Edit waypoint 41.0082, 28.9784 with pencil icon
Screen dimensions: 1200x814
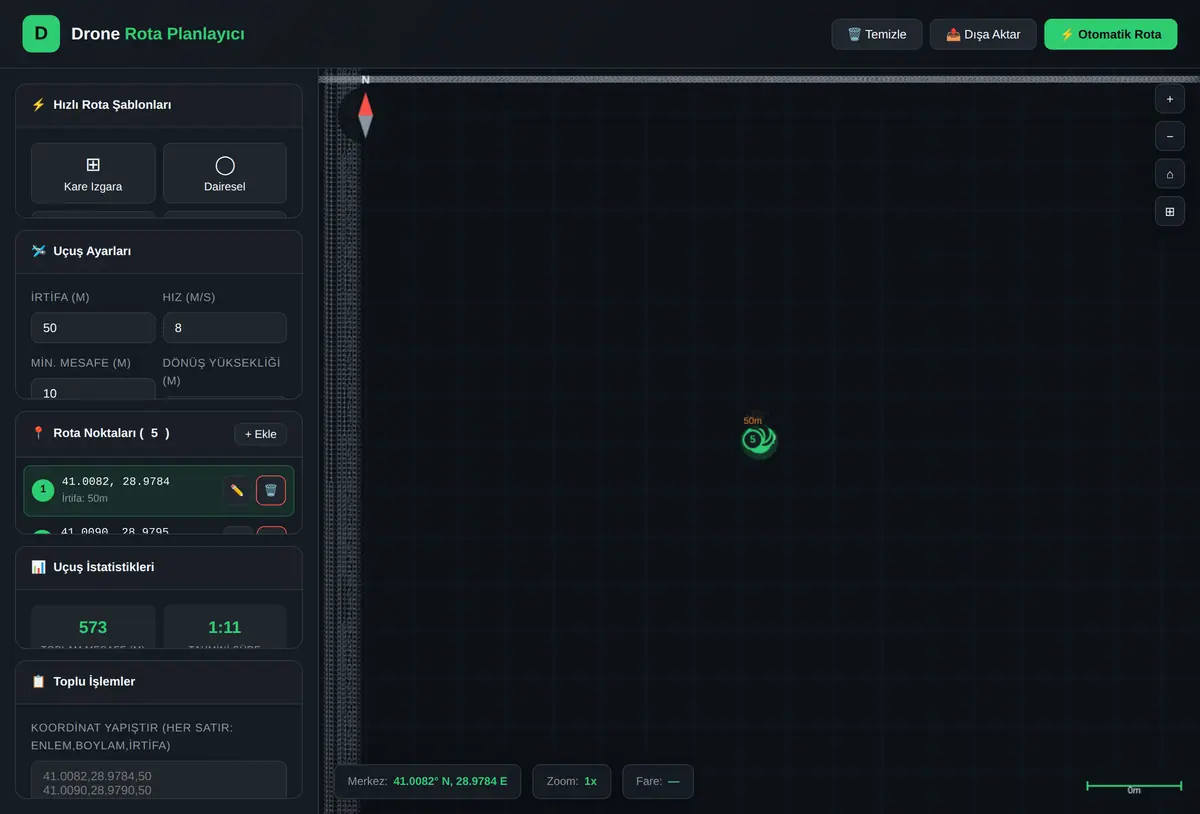[237, 490]
